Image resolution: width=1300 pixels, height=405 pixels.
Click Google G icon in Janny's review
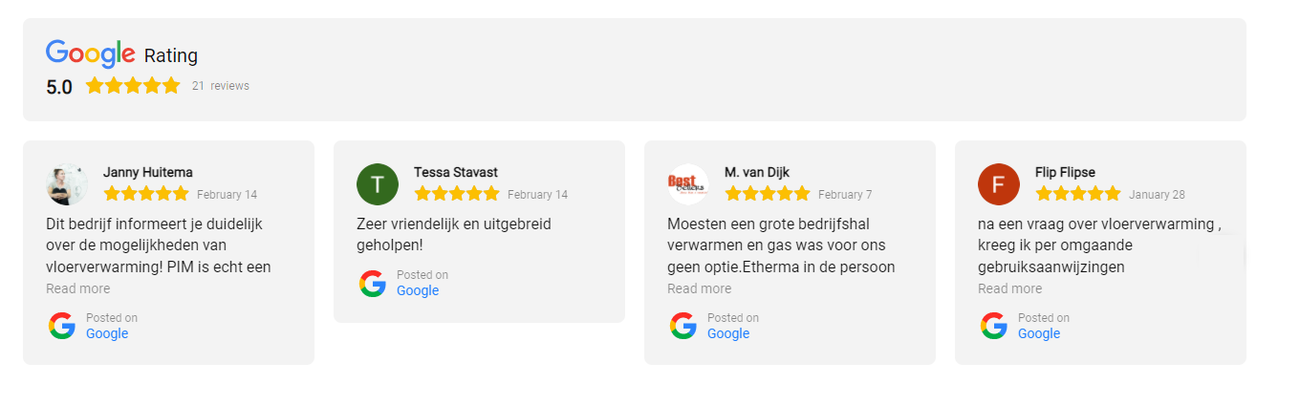62,326
